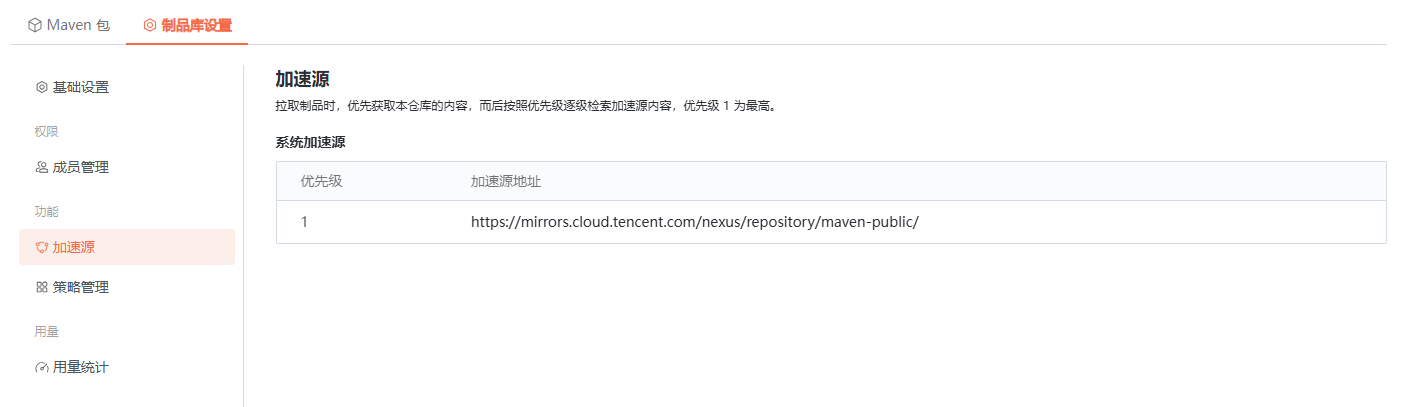Click the gear icon beside 基础设置
The width and height of the screenshot is (1418, 407).
pyautogui.click(x=42, y=87)
